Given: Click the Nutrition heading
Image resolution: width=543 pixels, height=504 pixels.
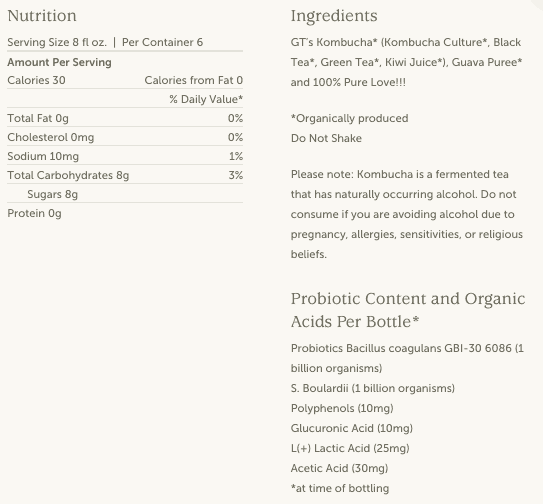Looking at the screenshot, I should 42,16.
